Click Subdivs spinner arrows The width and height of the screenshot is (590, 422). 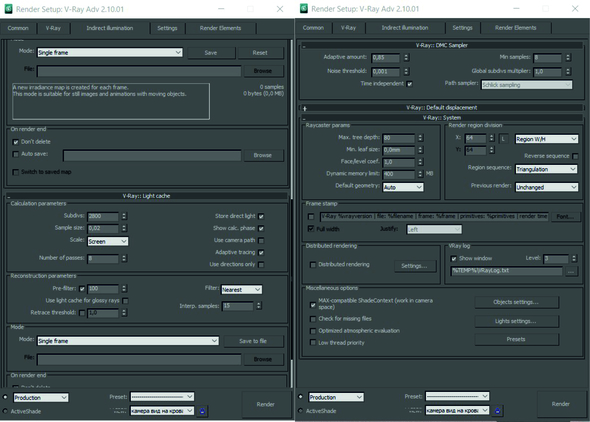coord(124,216)
